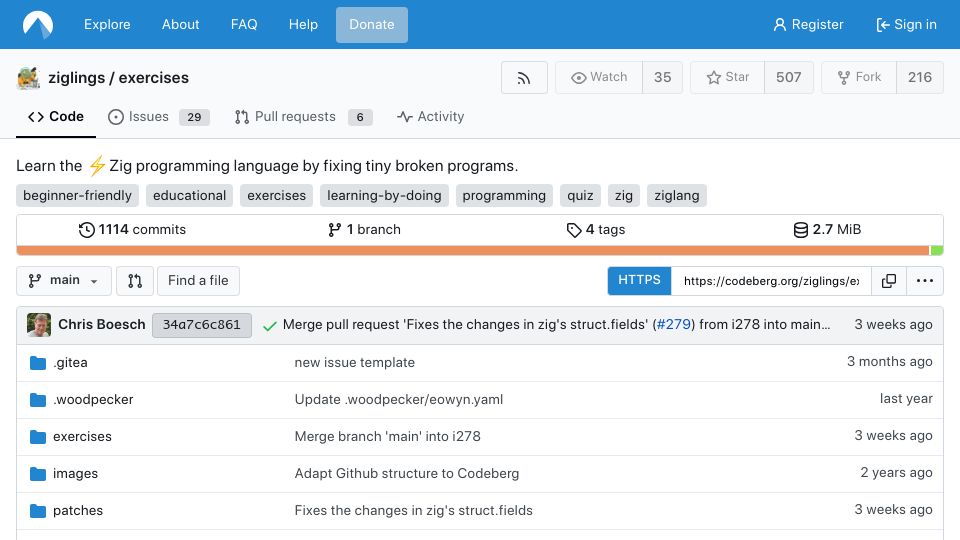Click the images folder icon
The image size is (960, 540).
pyautogui.click(x=38, y=474)
